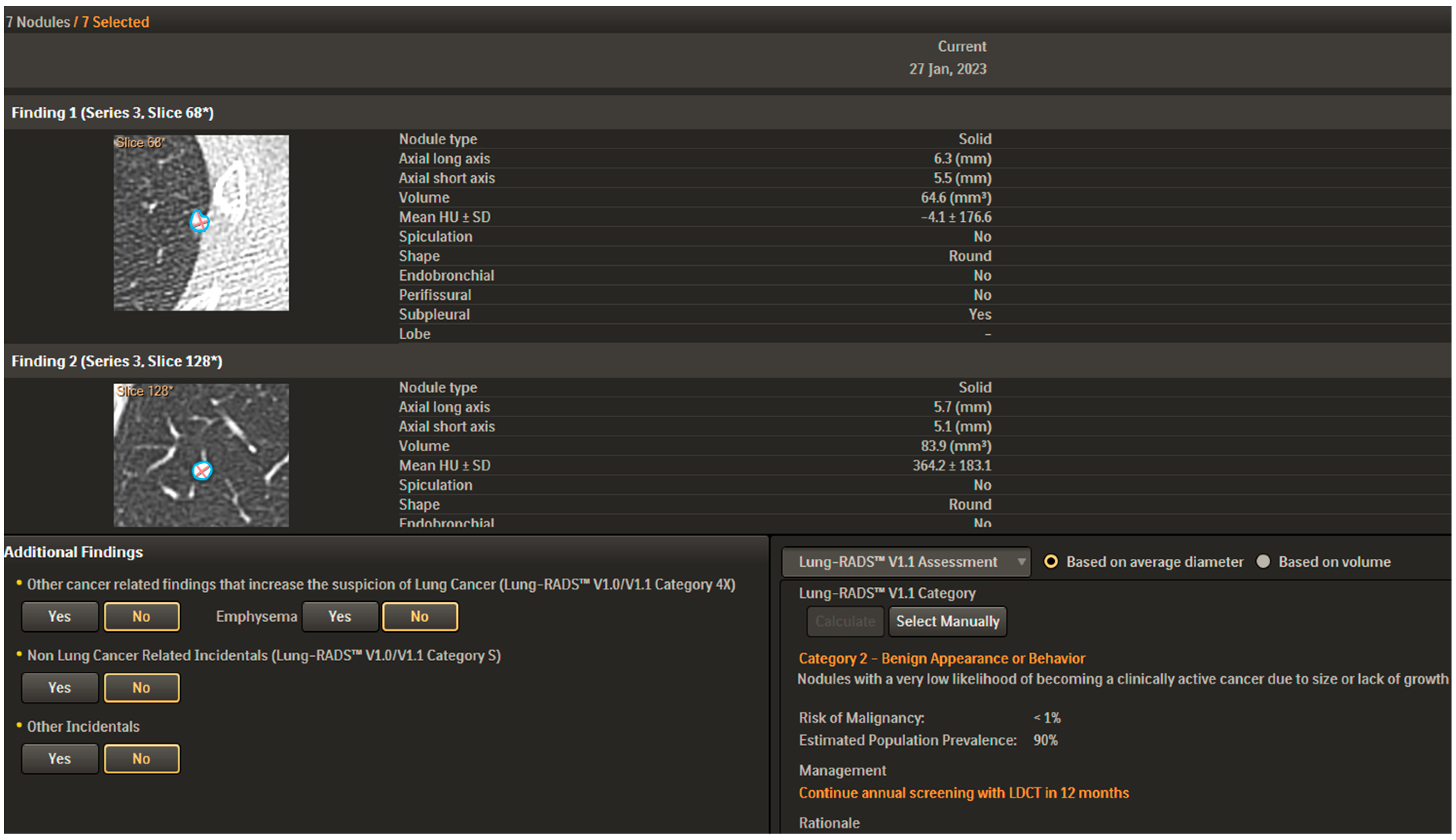The height and width of the screenshot is (840, 1456).
Task: Select the Finding 2 header row
Action: (x=117, y=361)
